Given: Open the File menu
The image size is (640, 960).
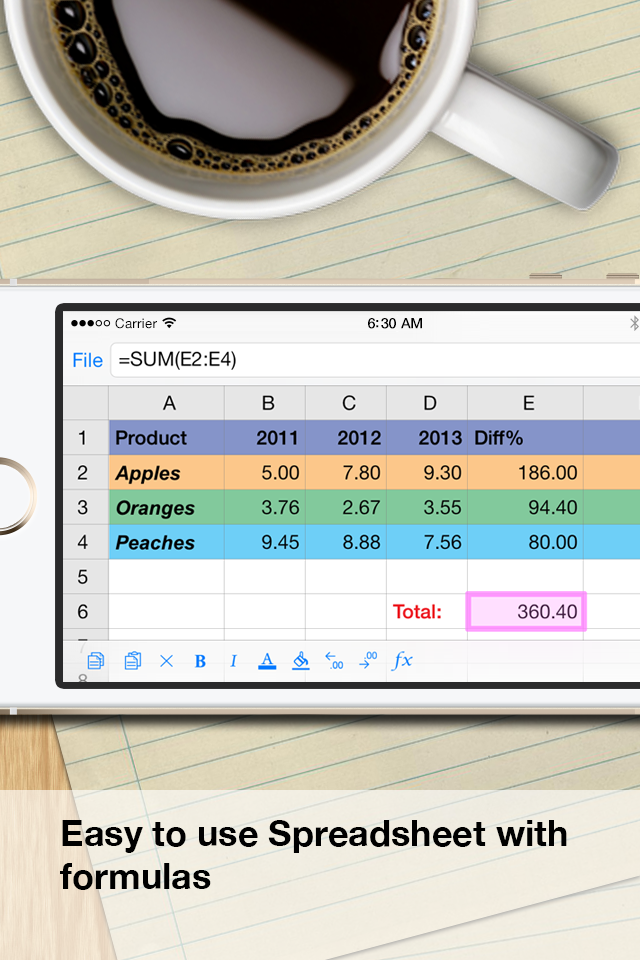Looking at the screenshot, I should pyautogui.click(x=87, y=360).
